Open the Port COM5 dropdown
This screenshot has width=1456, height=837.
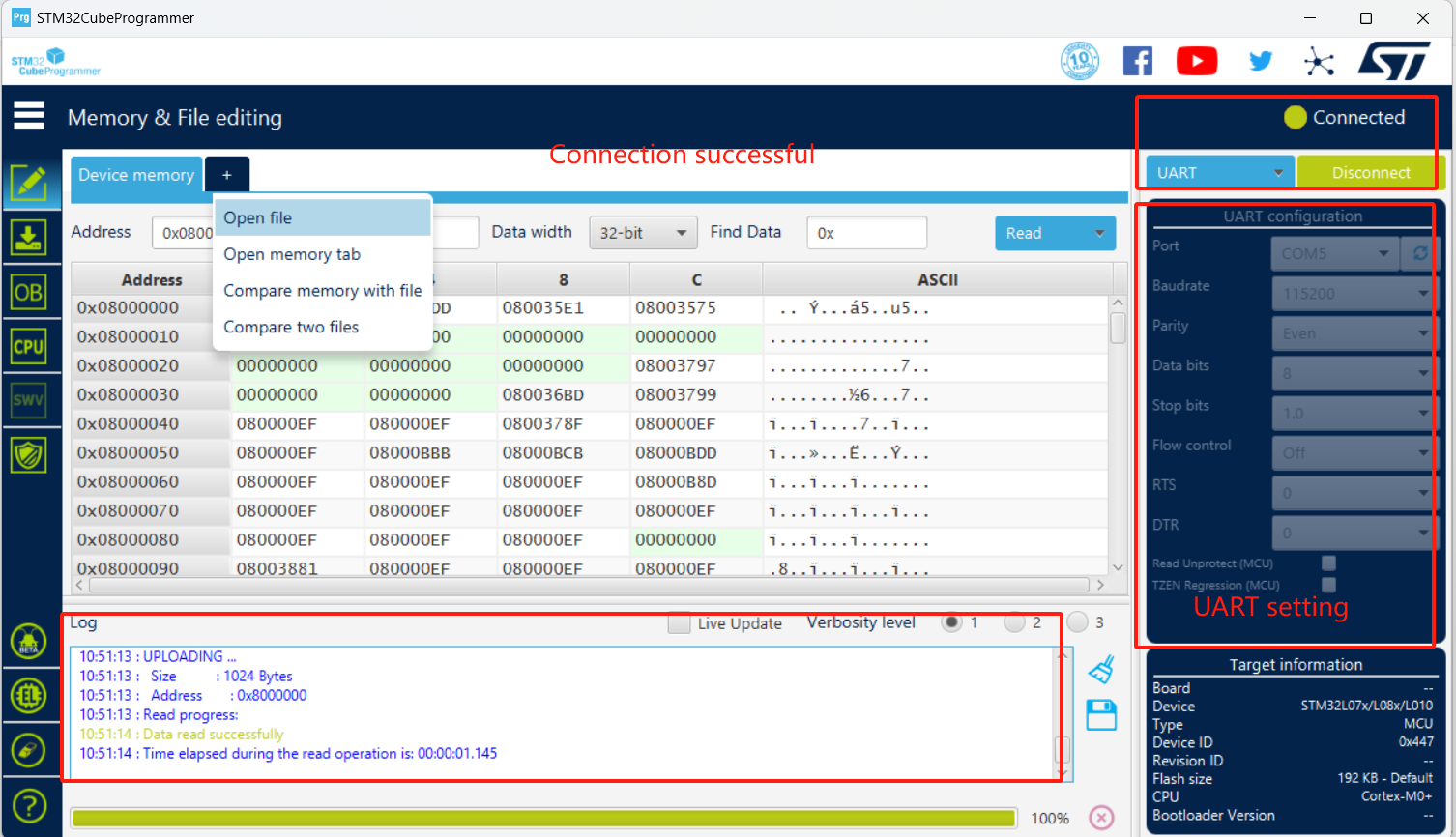[x=1335, y=253]
